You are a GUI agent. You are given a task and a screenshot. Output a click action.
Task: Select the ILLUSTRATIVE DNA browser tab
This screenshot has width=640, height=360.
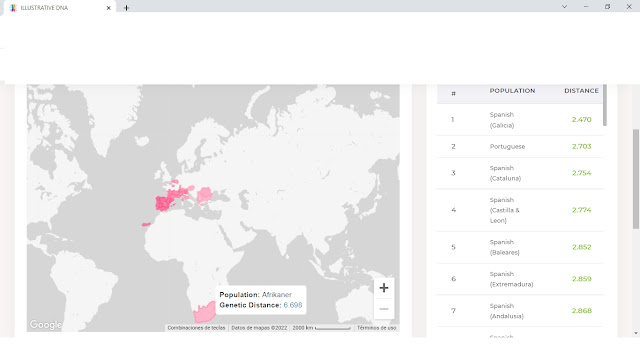[59, 8]
